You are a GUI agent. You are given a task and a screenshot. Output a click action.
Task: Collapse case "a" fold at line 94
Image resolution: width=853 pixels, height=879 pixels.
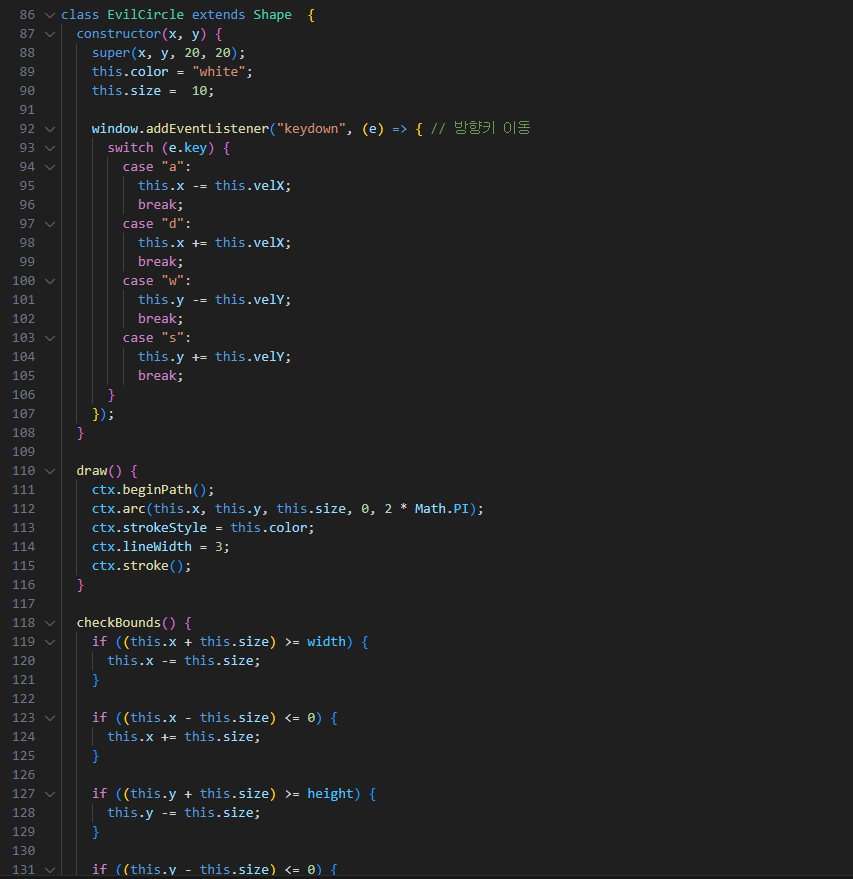click(x=50, y=167)
